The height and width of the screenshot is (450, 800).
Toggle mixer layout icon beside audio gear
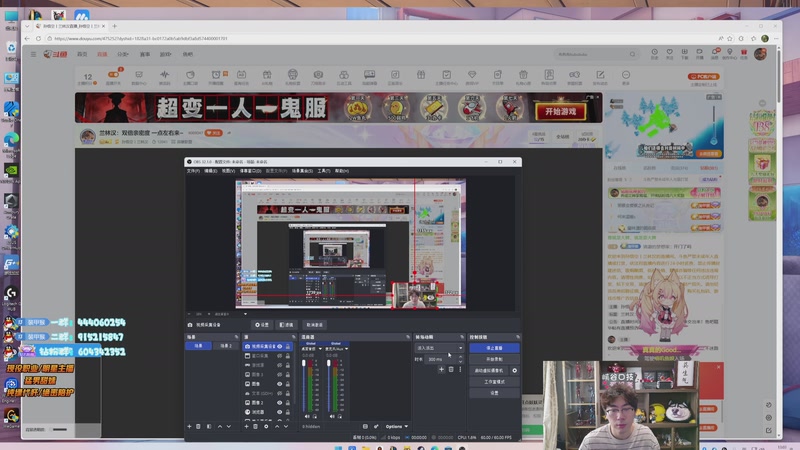[x=365, y=427]
